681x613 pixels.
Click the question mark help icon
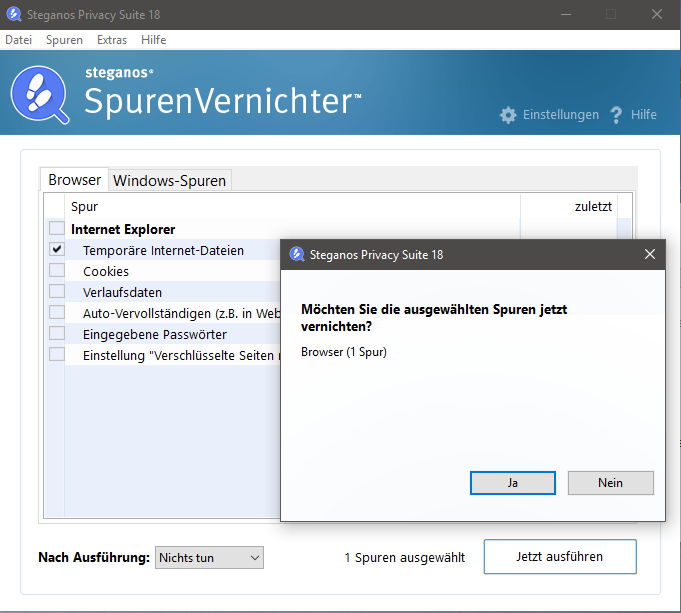(616, 115)
